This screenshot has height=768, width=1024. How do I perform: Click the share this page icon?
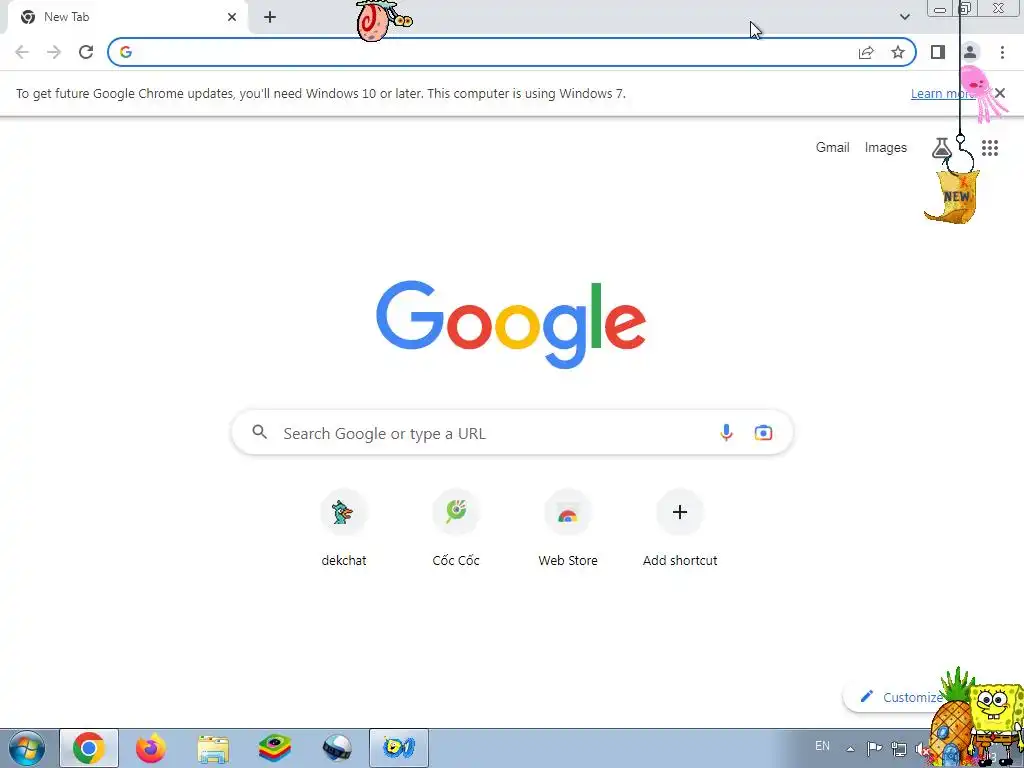pos(866,52)
